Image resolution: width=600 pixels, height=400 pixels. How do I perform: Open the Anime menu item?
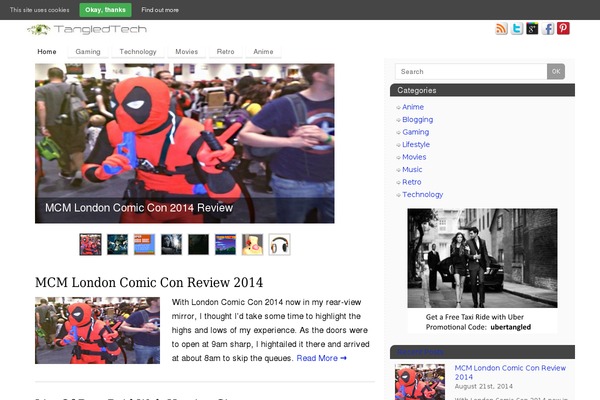pos(263,52)
